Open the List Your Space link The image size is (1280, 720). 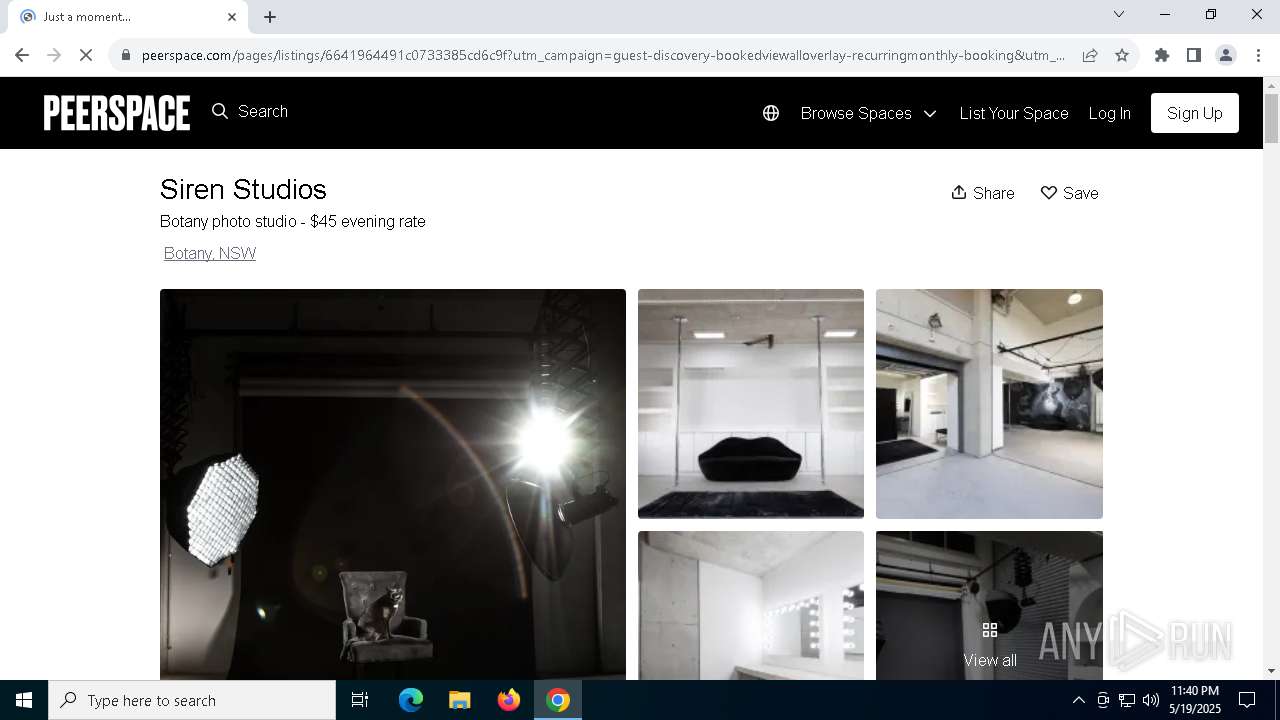(1014, 113)
